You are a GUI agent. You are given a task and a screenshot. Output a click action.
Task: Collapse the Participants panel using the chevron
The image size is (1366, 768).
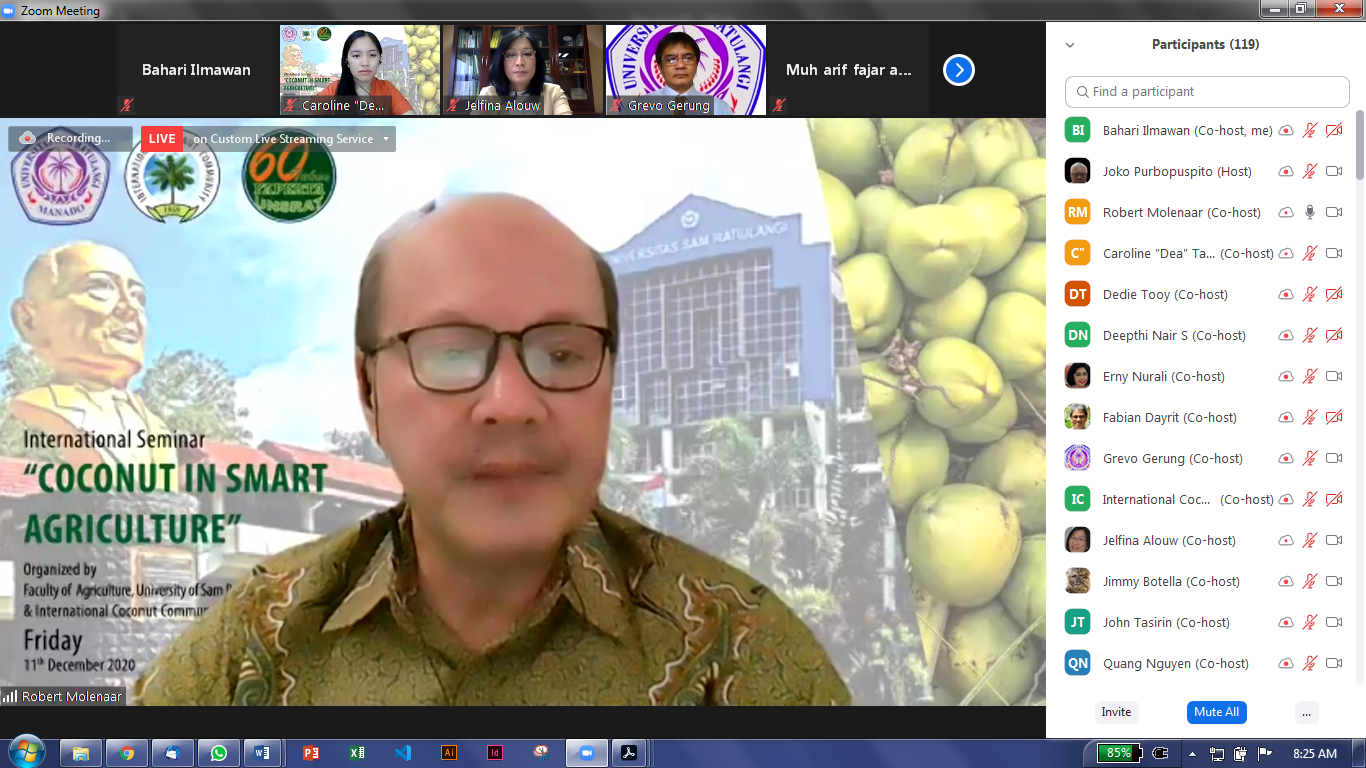1070,45
